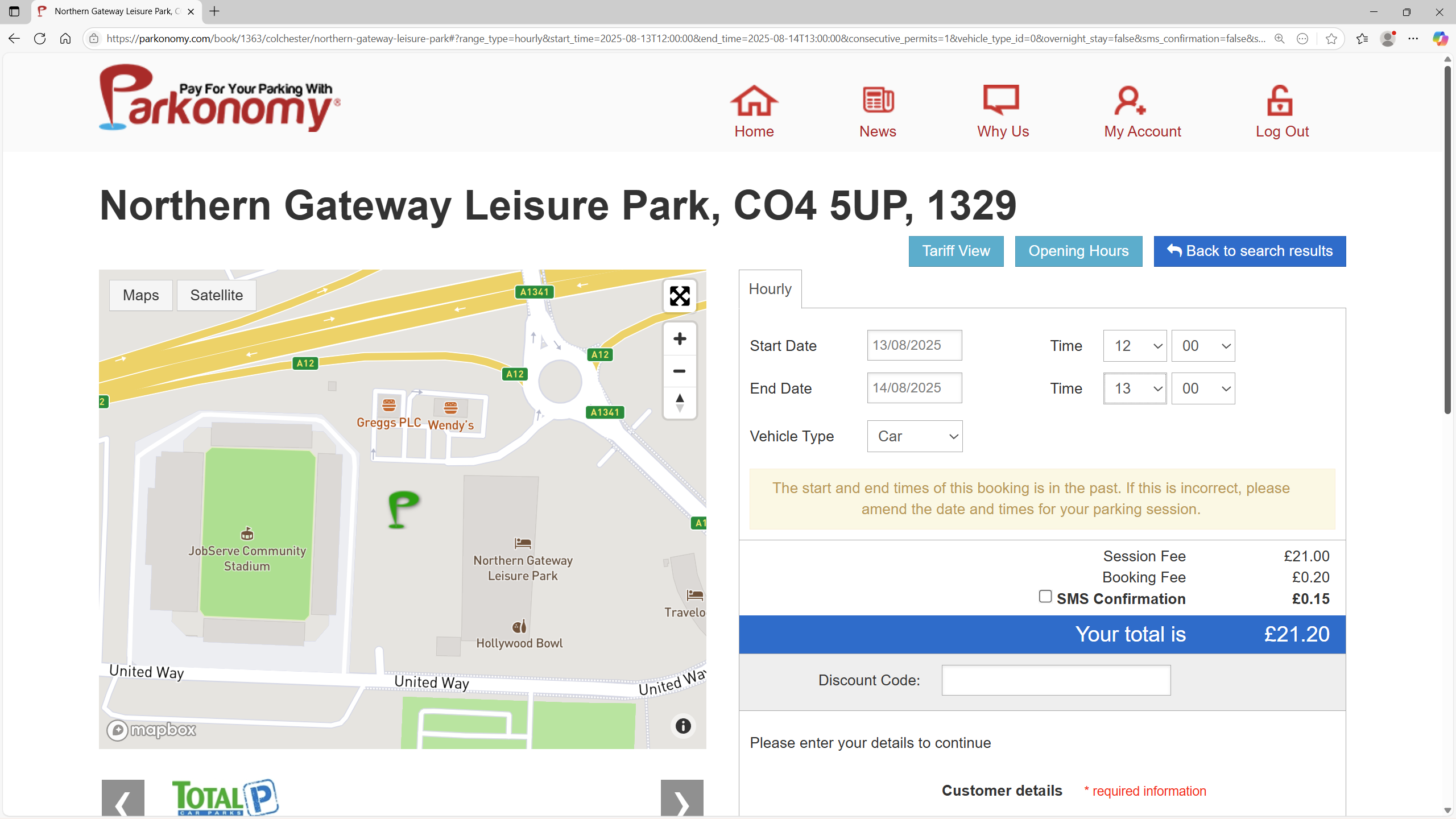The image size is (1456, 819).
Task: Open browser profile avatar
Action: click(1388, 39)
